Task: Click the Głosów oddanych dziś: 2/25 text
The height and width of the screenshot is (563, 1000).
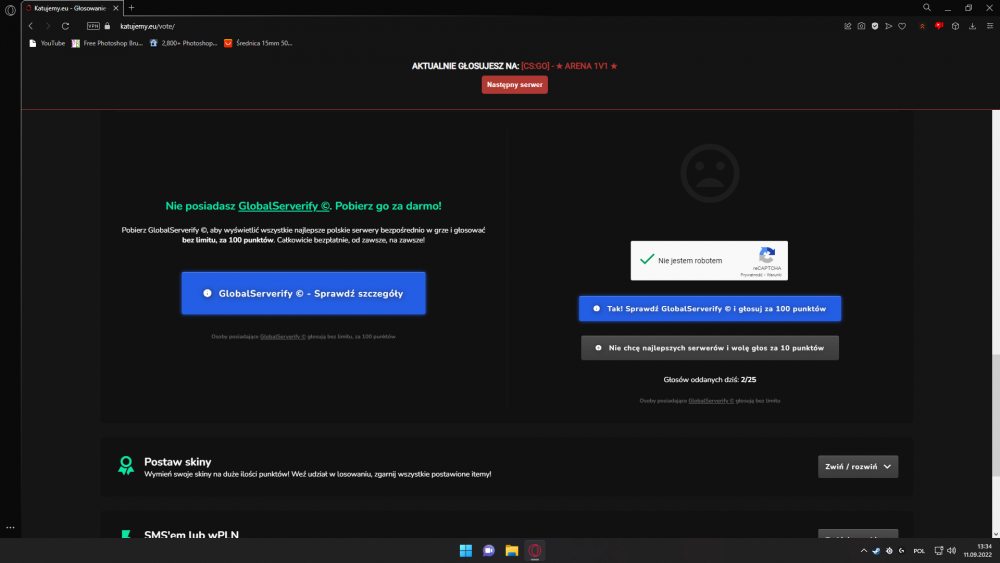Action: pyautogui.click(x=710, y=379)
